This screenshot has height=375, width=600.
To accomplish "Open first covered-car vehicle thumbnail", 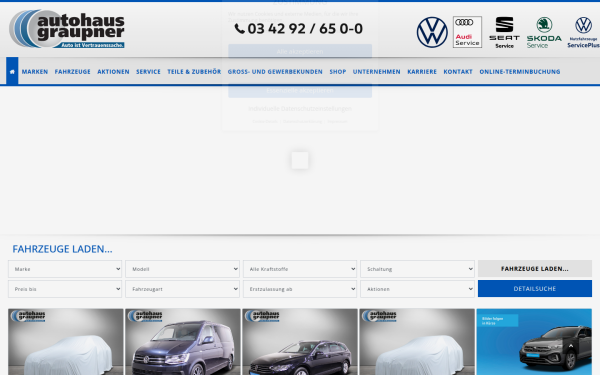I will click(66, 342).
